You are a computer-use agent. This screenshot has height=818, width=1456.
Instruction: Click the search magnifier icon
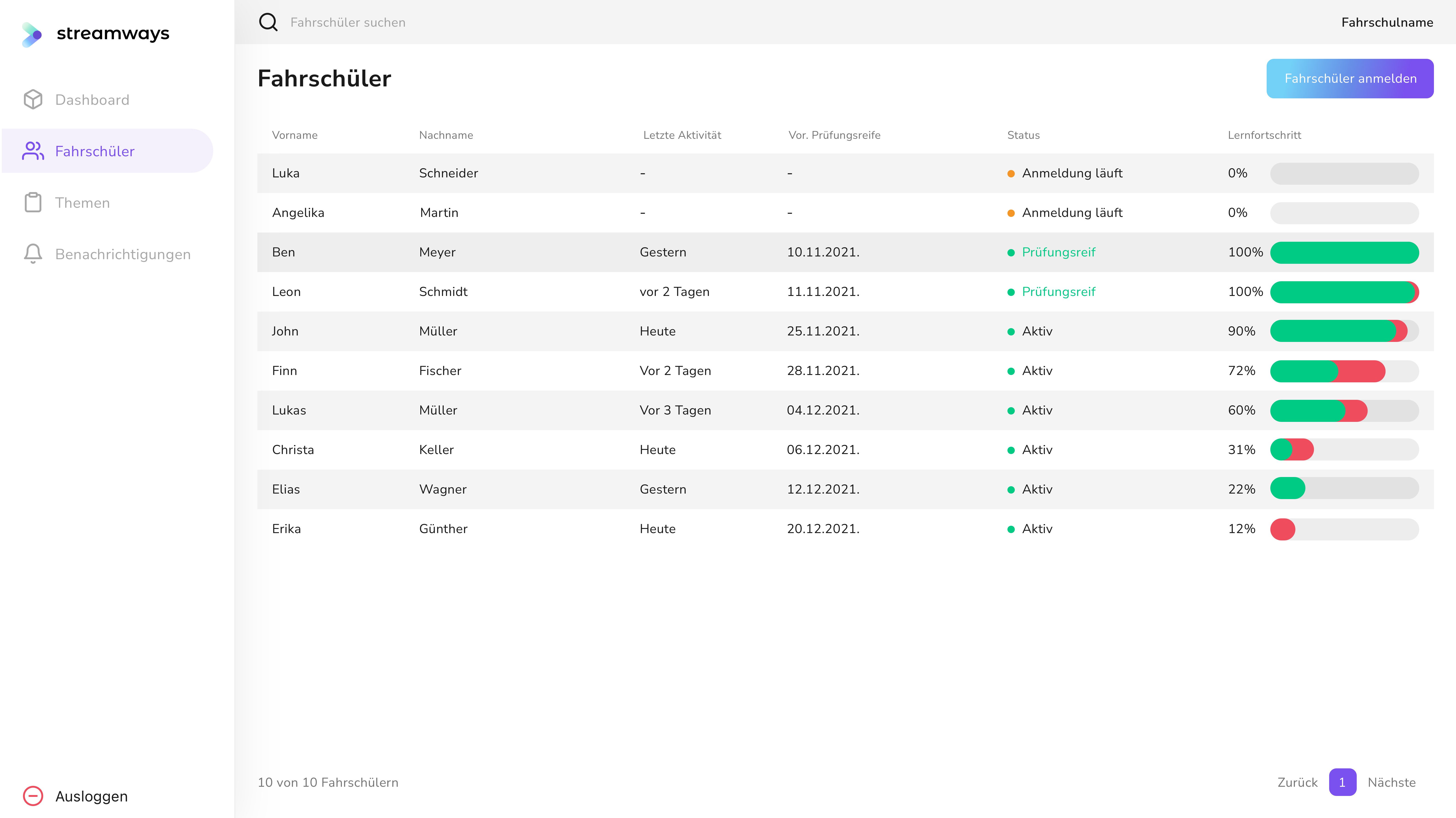[268, 22]
